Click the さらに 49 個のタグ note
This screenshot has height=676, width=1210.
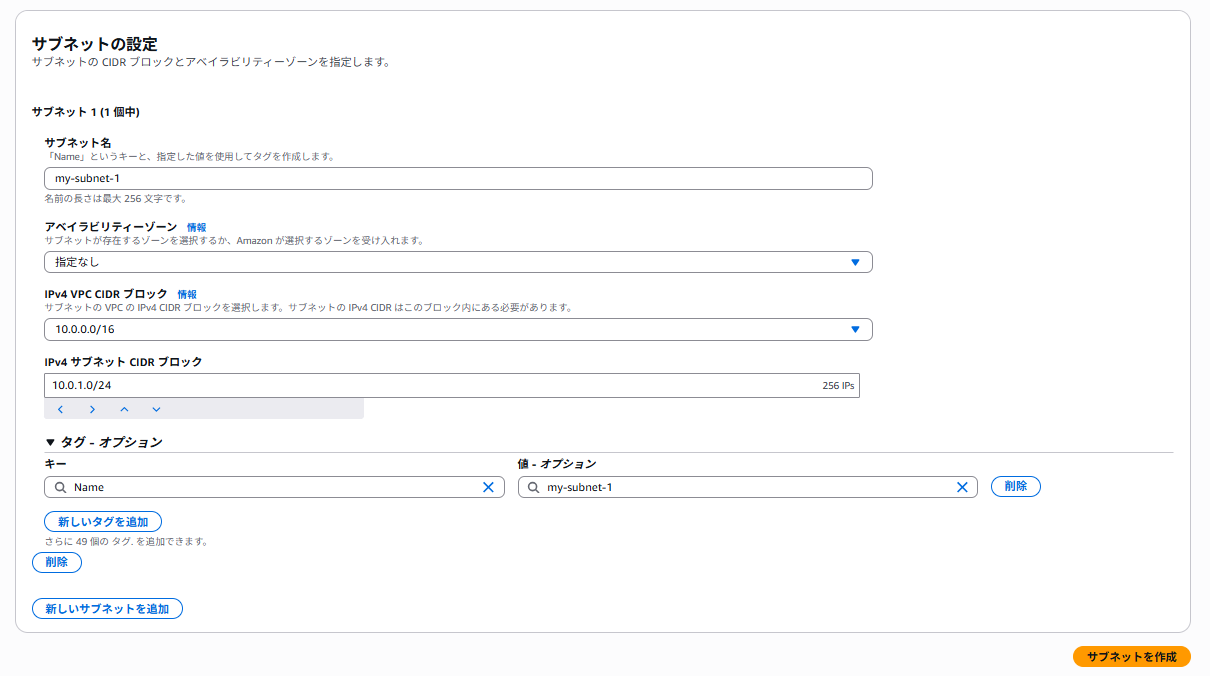126,541
